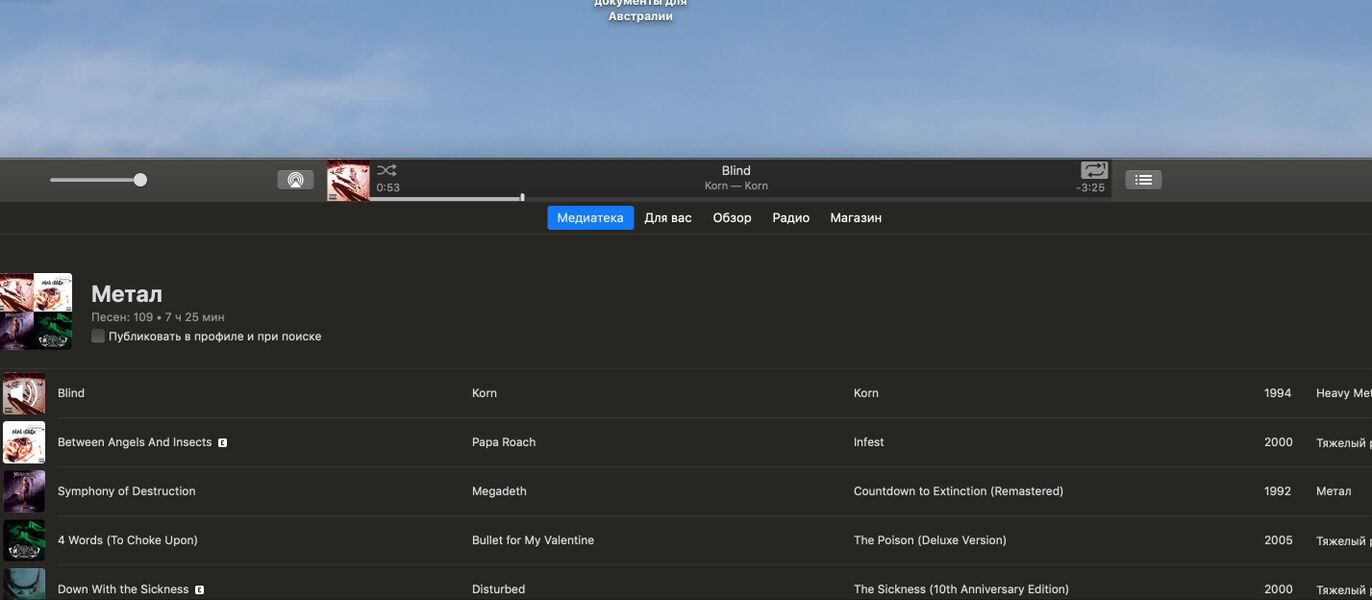Viewport: 1372px width, 600px height.
Task: Click artist Papa Roach
Action: pyautogui.click(x=504, y=442)
